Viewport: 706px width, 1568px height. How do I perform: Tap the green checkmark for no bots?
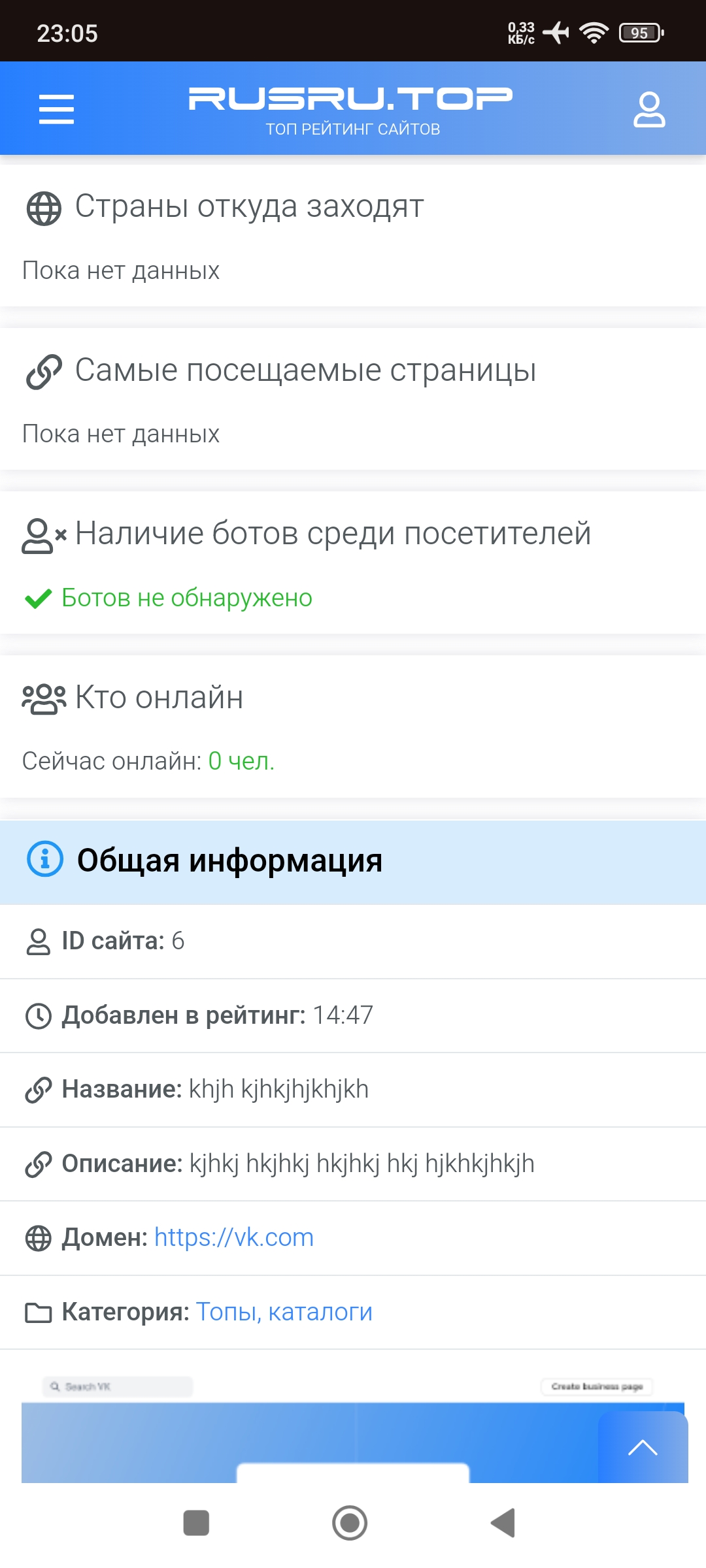coord(38,598)
